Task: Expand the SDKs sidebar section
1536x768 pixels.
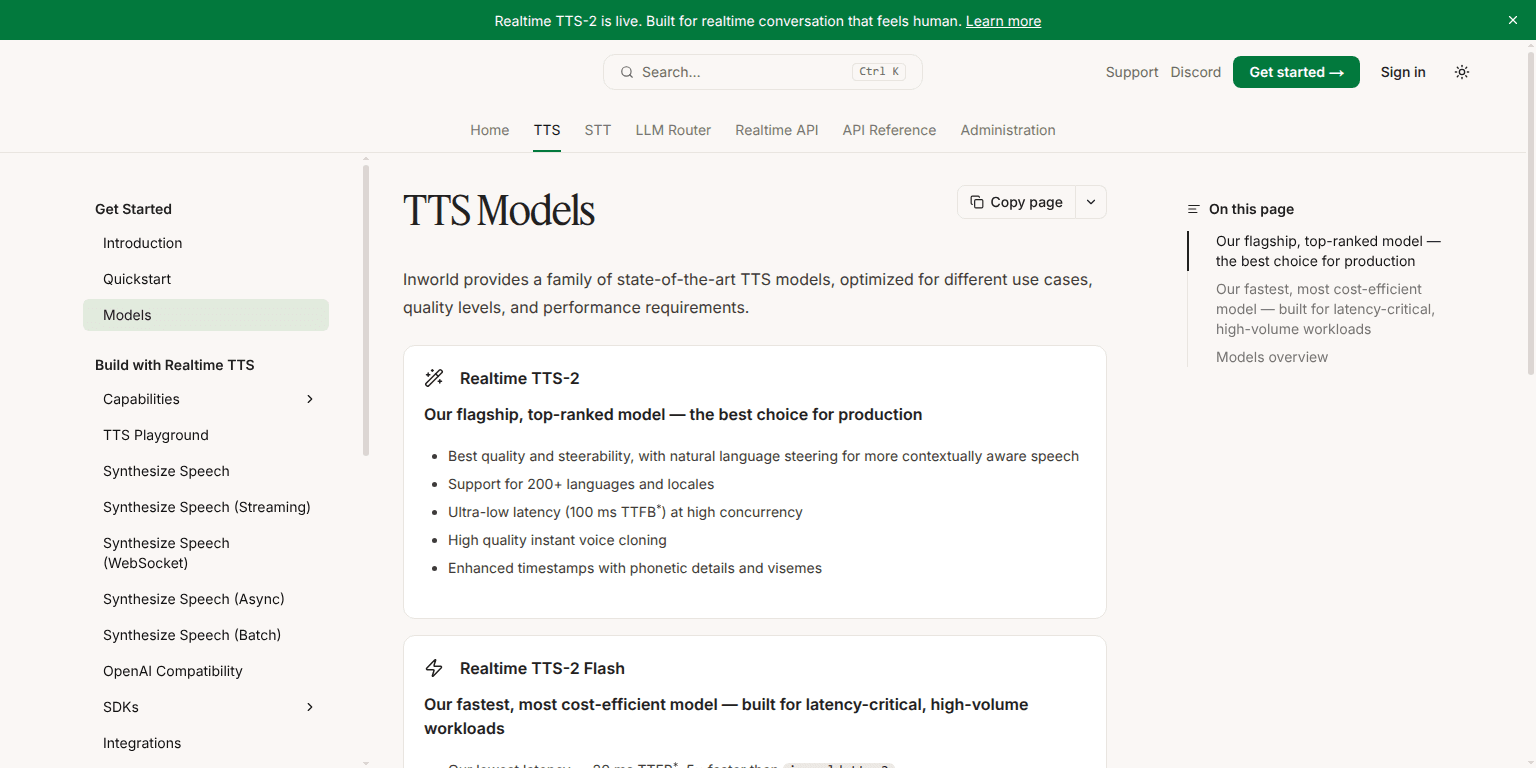Action: coord(310,707)
